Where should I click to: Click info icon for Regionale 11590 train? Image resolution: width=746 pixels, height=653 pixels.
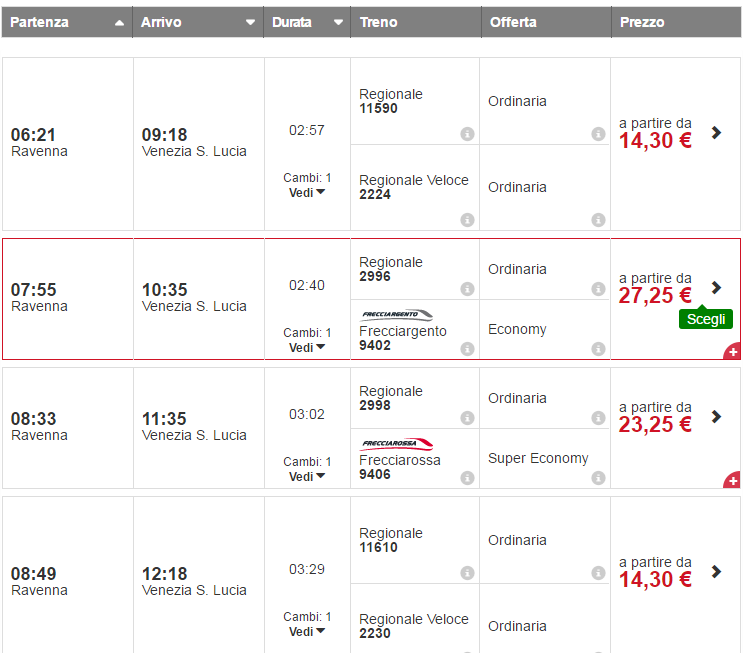(467, 134)
